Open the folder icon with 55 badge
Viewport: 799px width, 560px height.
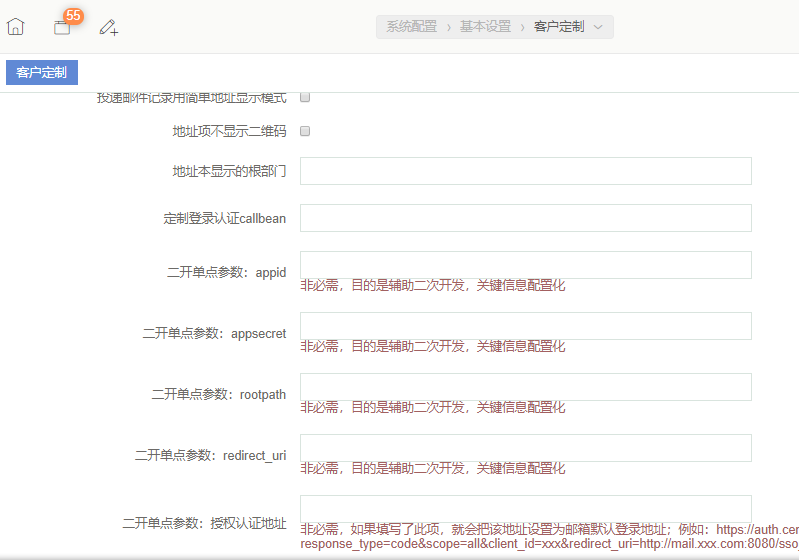point(62,27)
